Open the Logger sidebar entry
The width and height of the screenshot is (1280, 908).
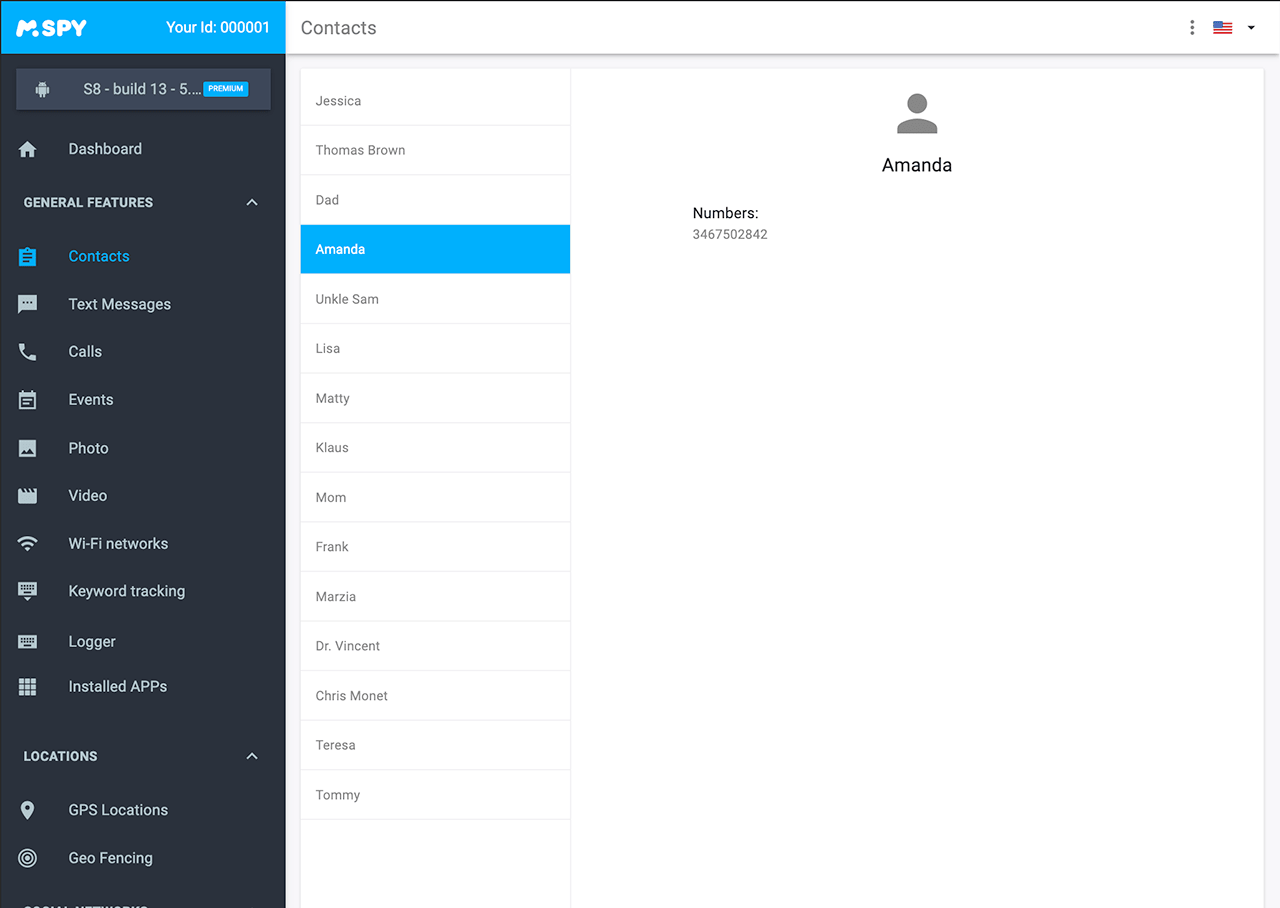click(92, 642)
